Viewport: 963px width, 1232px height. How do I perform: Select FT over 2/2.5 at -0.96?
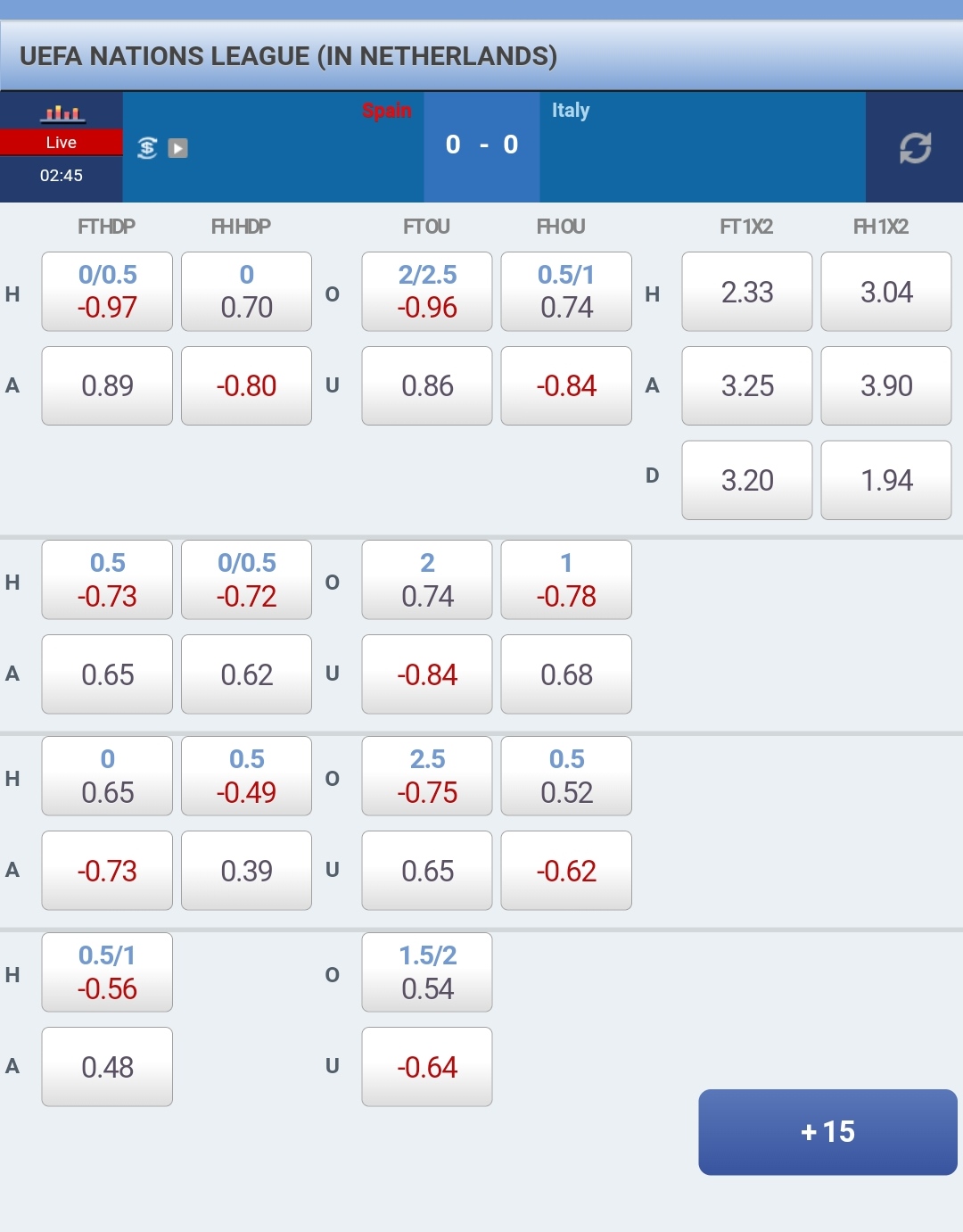427,292
